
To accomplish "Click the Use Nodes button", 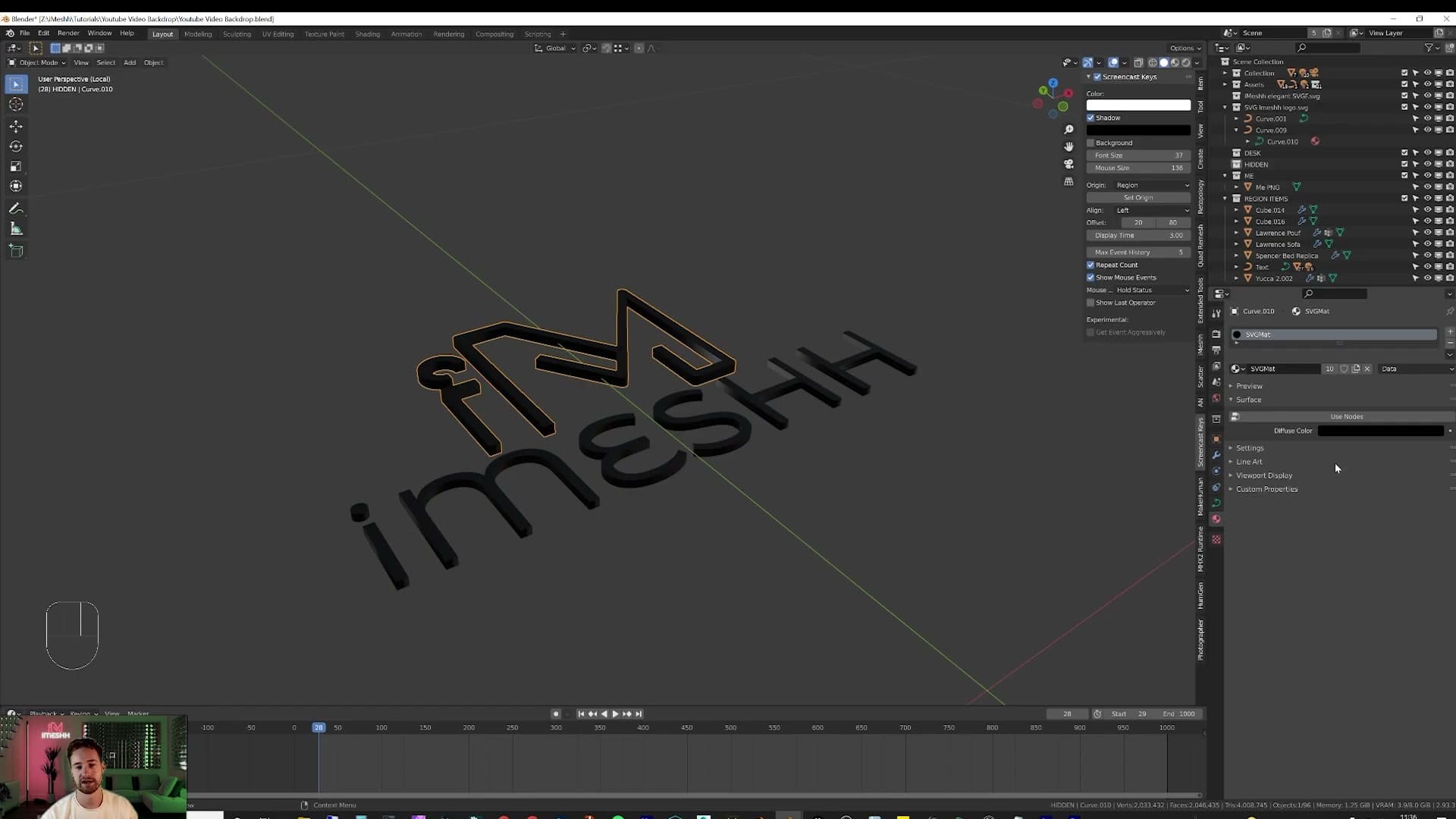I will 1346,416.
